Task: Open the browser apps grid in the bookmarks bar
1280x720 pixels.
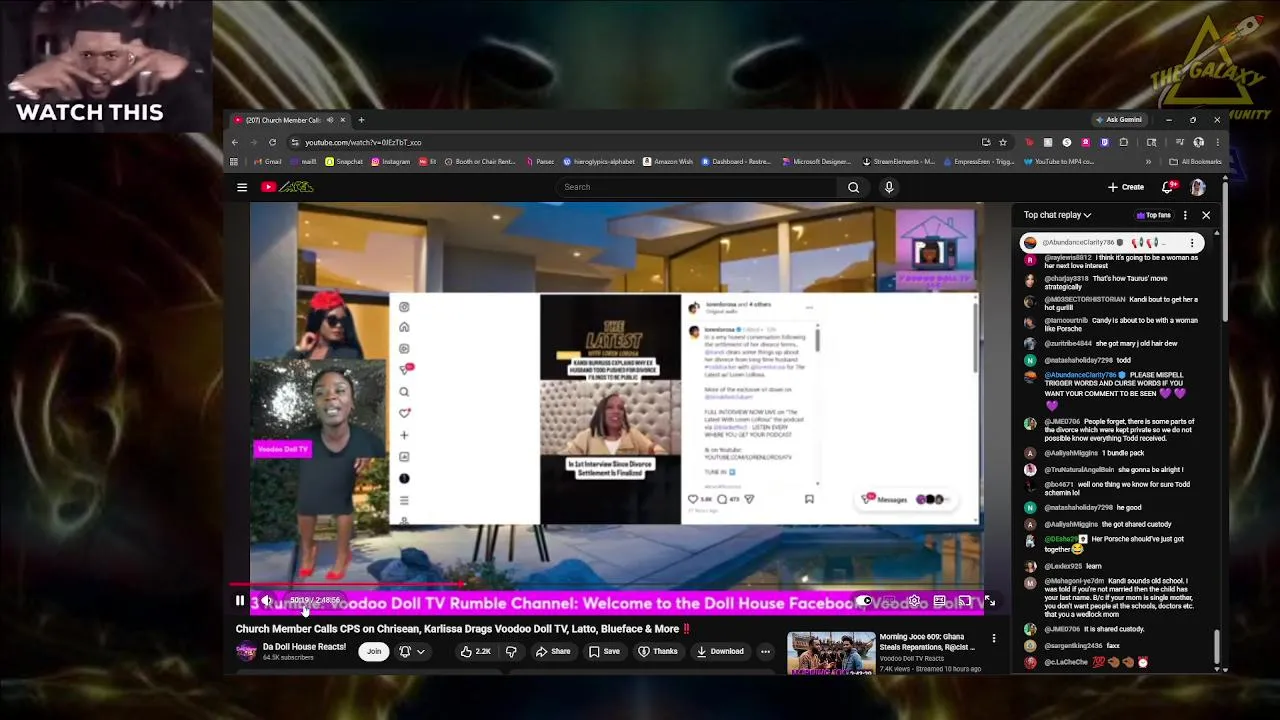Action: coord(234,162)
